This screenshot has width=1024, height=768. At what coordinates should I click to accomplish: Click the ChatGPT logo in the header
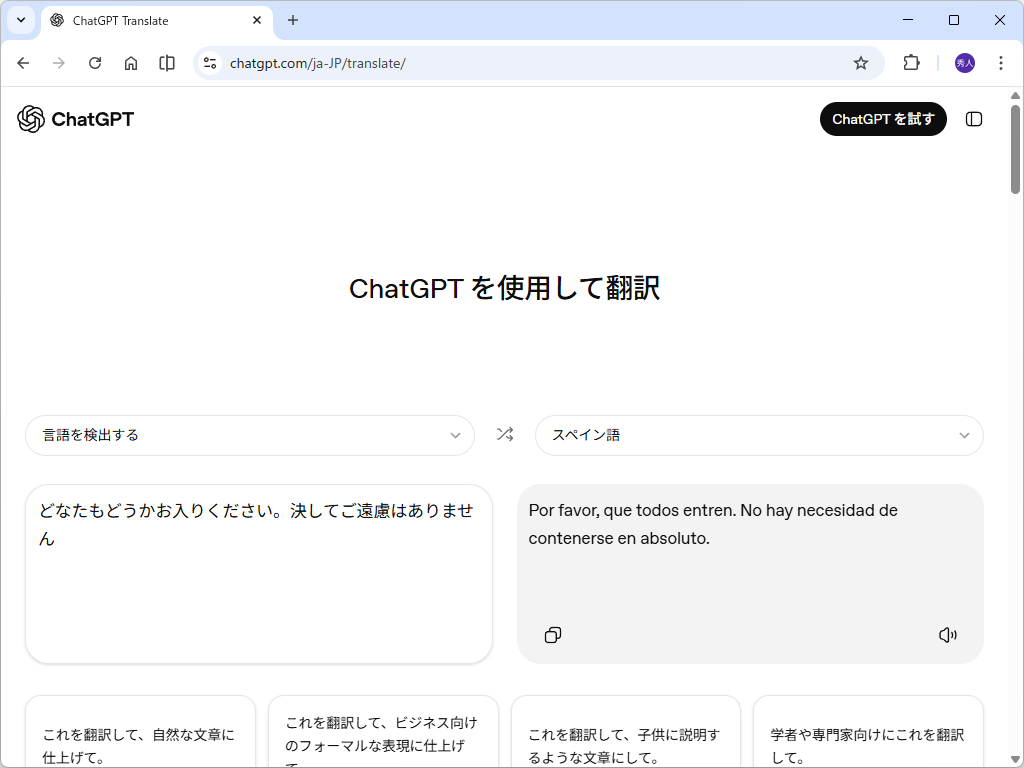pyautogui.click(x=75, y=119)
